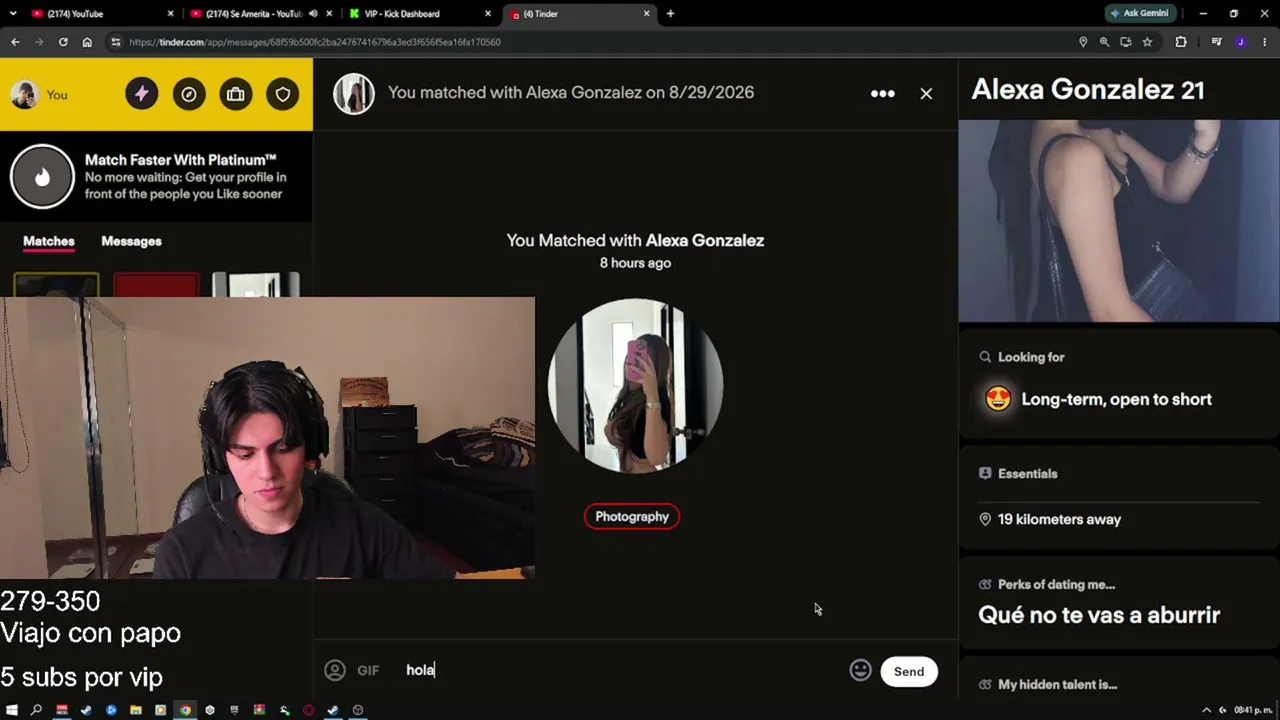
Task: Open a new browser tab
Action: coord(670,14)
